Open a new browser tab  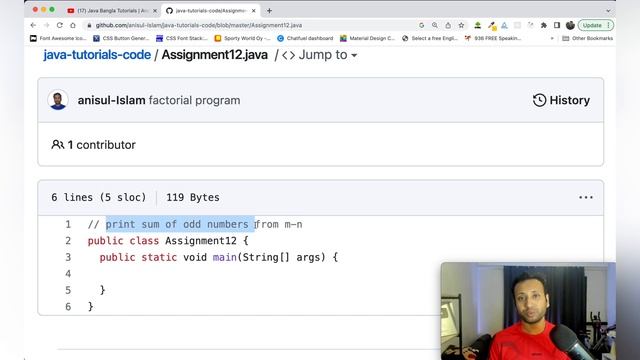269,11
